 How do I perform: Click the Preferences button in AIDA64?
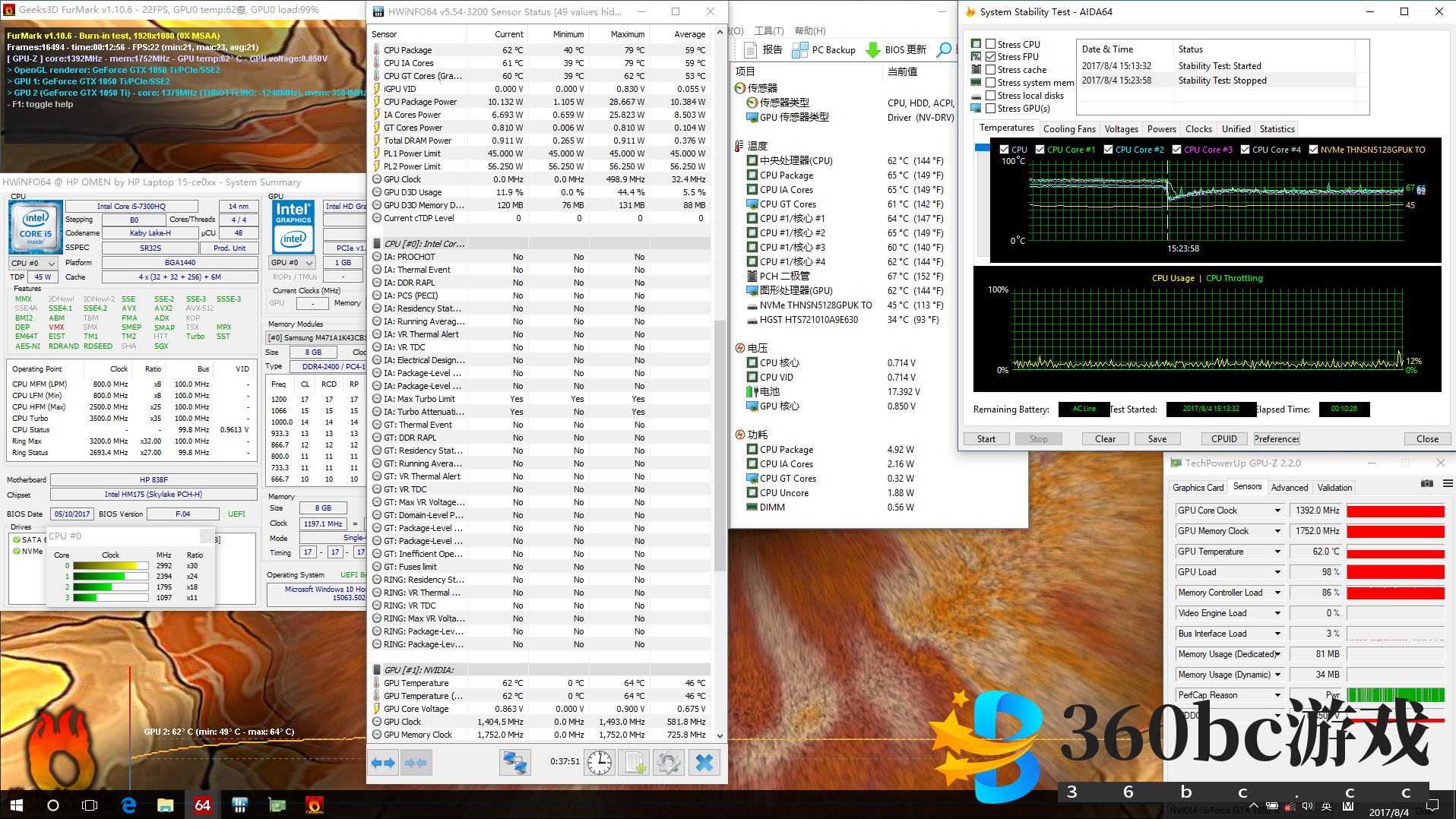(x=1276, y=439)
